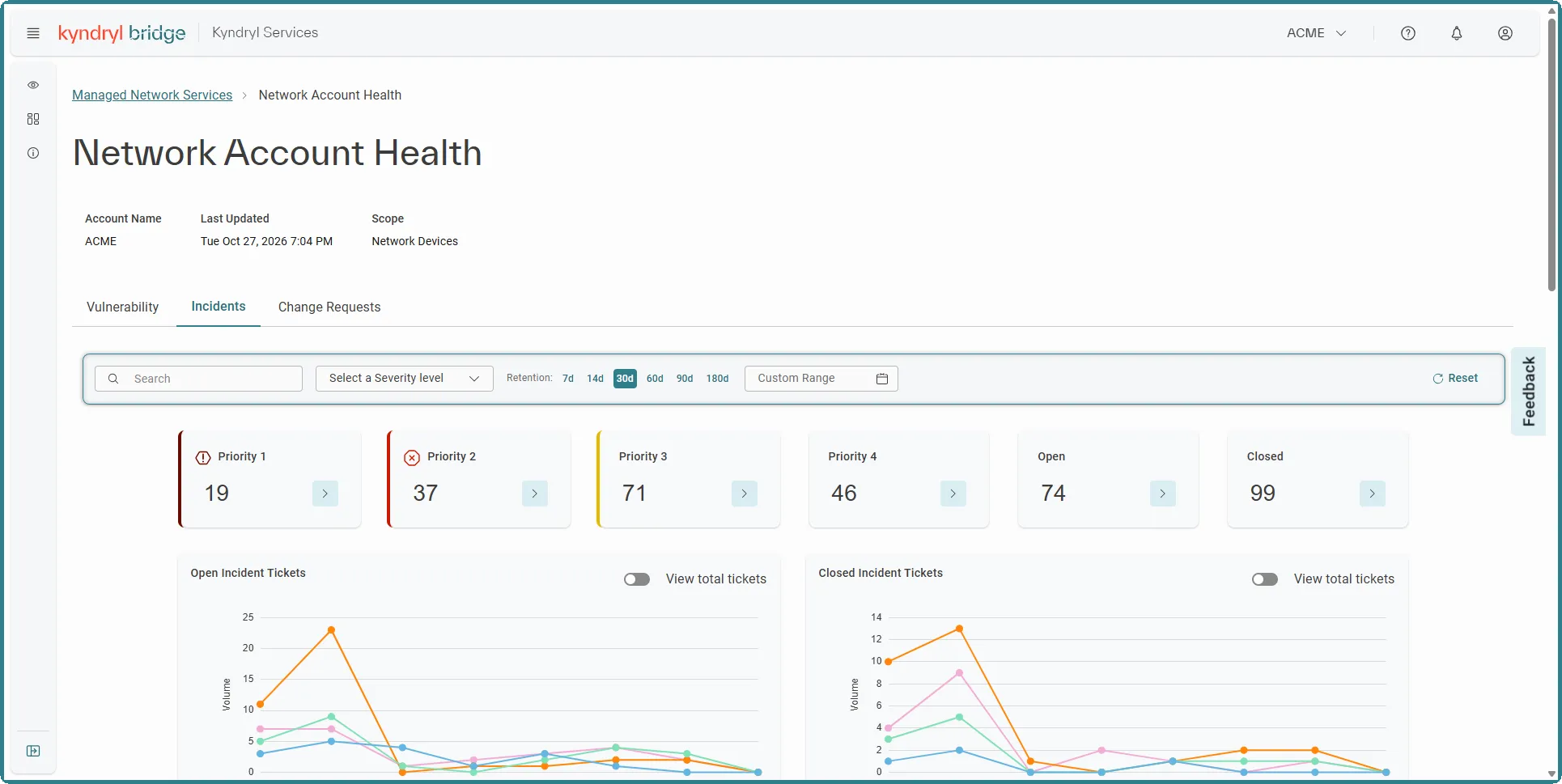
Task: Expand the Priority 3 card arrow
Action: tap(745, 494)
